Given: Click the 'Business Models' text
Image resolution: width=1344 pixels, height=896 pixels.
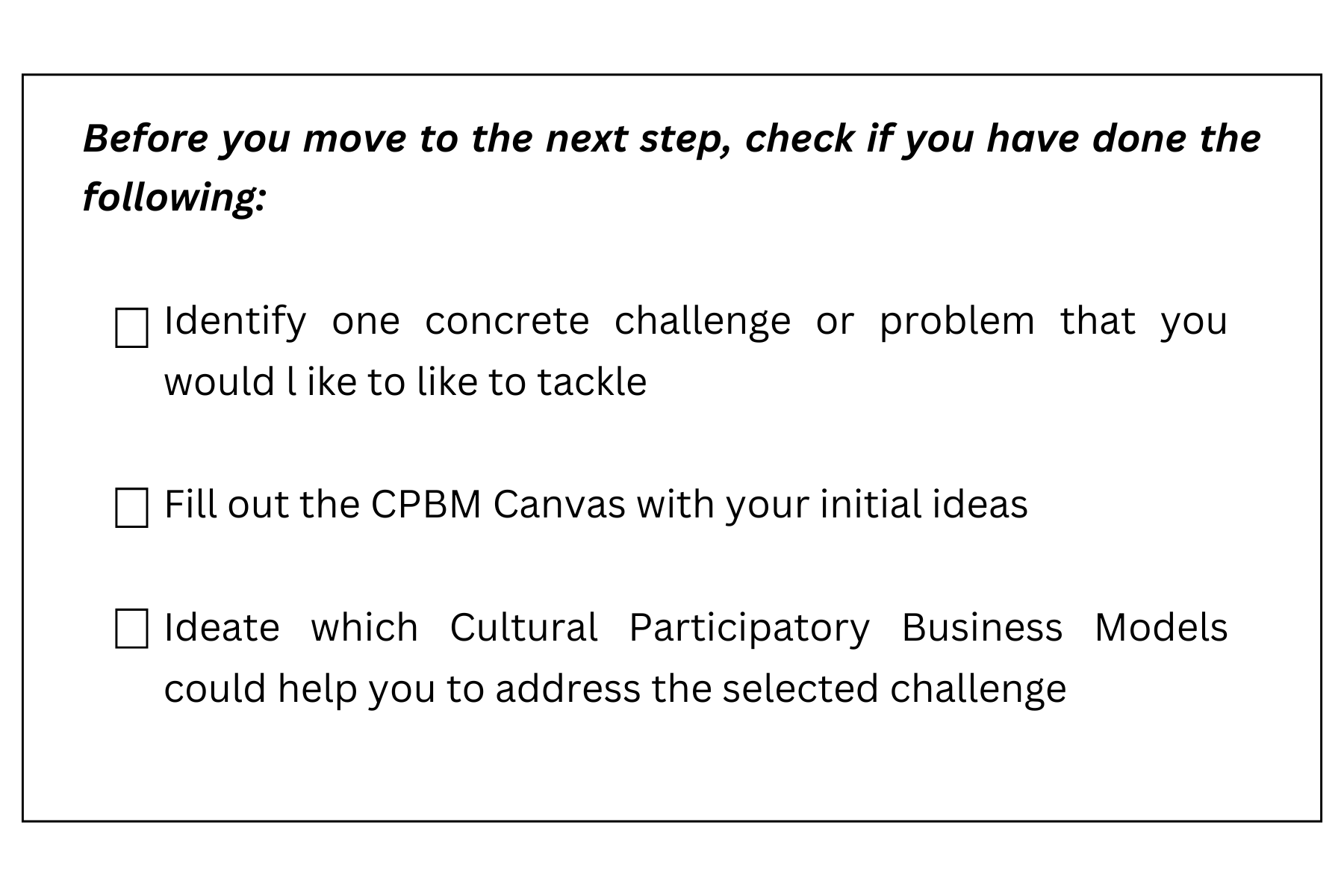Looking at the screenshot, I should coord(1064,628).
